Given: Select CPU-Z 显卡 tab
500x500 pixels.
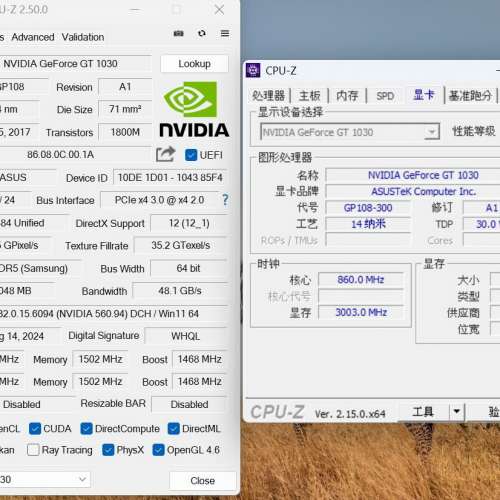Looking at the screenshot, I should click(424, 95).
